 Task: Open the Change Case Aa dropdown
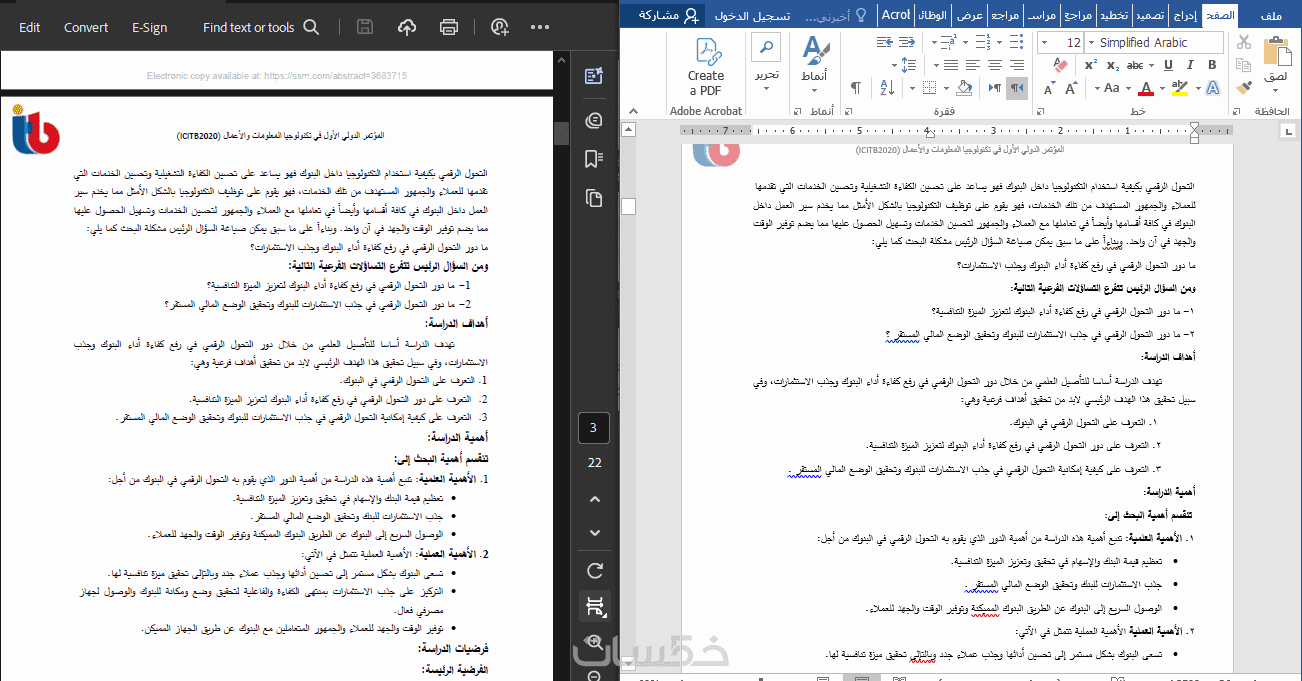click(x=1107, y=88)
